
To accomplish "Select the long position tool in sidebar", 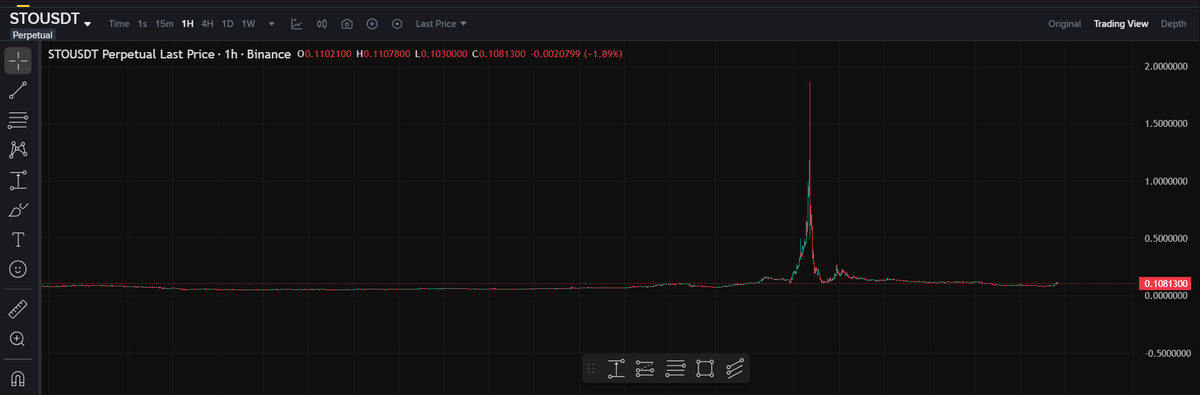I will pyautogui.click(x=18, y=180).
